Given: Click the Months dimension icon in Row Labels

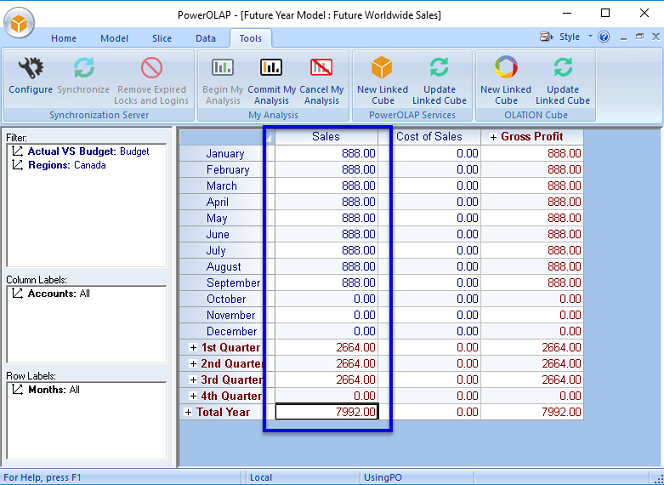Looking at the screenshot, I should pyautogui.click(x=17, y=389).
